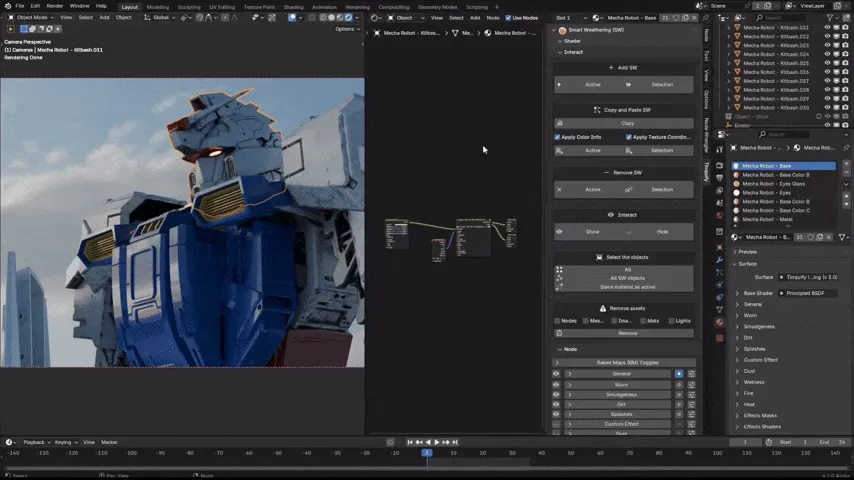Image resolution: width=854 pixels, height=480 pixels.
Task: Open the Tinquify sidebar tab
Action: [x=706, y=171]
